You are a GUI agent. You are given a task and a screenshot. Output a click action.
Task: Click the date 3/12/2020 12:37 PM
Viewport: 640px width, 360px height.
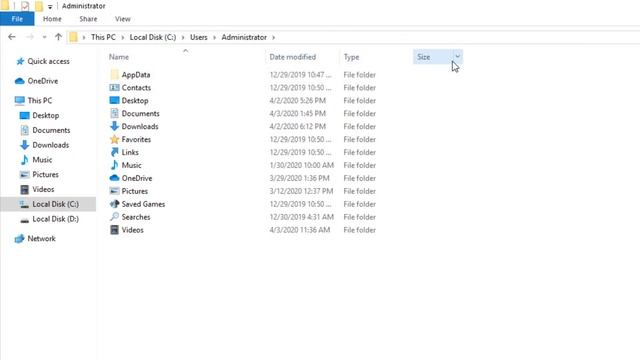click(301, 191)
